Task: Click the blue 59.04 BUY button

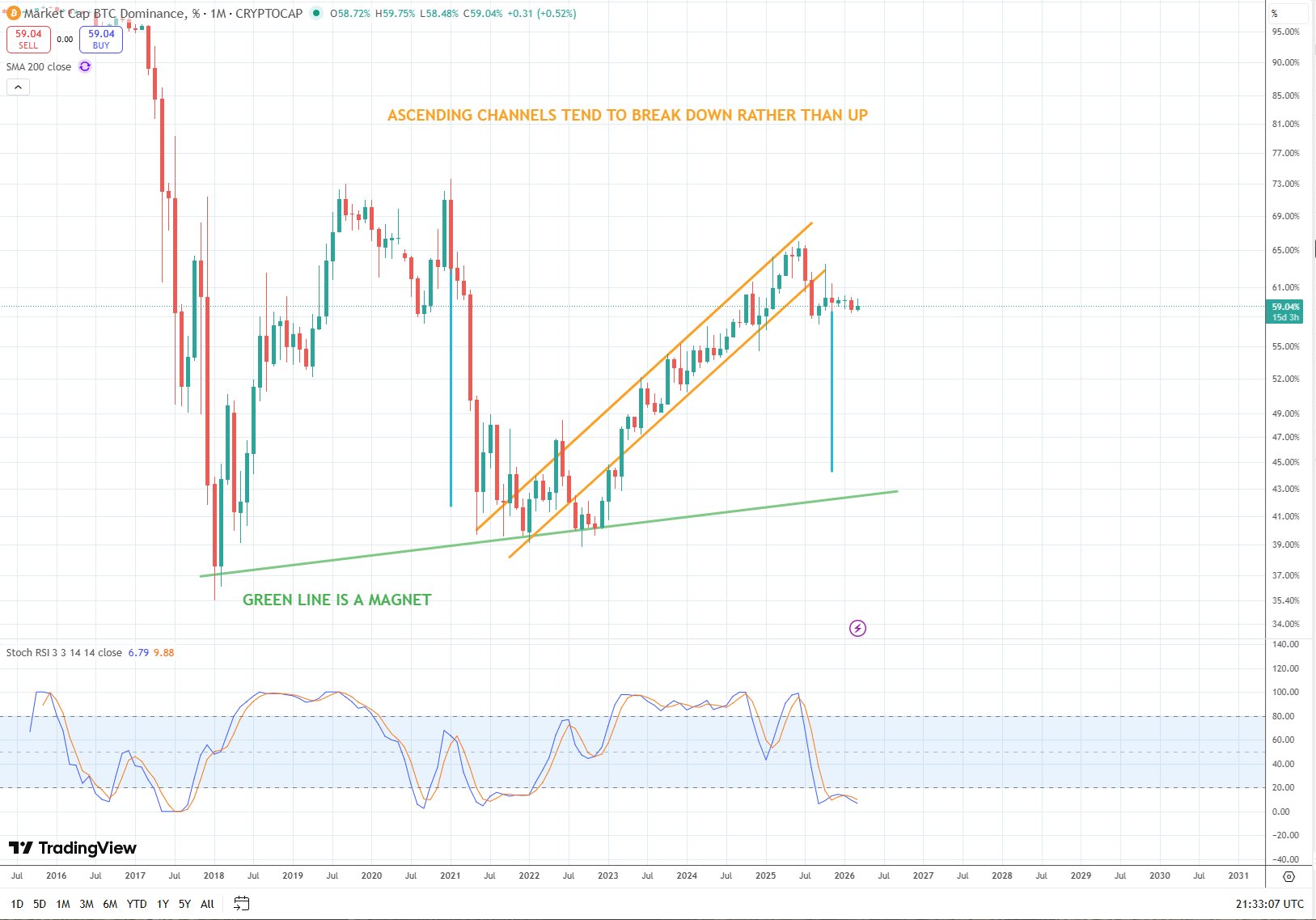Action: [101, 39]
